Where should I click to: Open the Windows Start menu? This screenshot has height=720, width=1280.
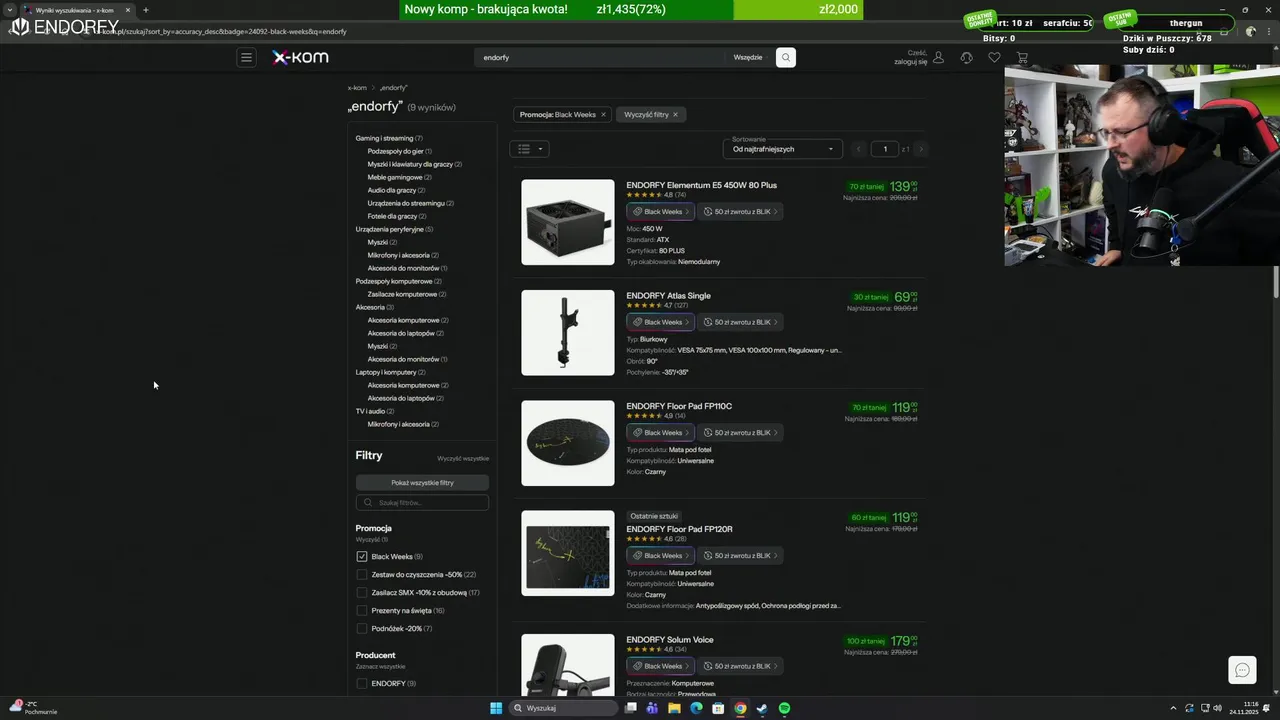[x=496, y=708]
